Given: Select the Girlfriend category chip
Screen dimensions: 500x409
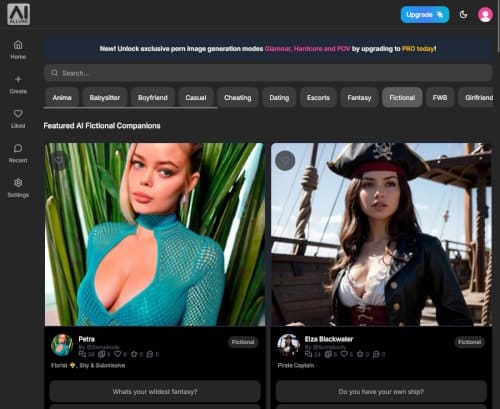Looking at the screenshot, I should point(477,98).
